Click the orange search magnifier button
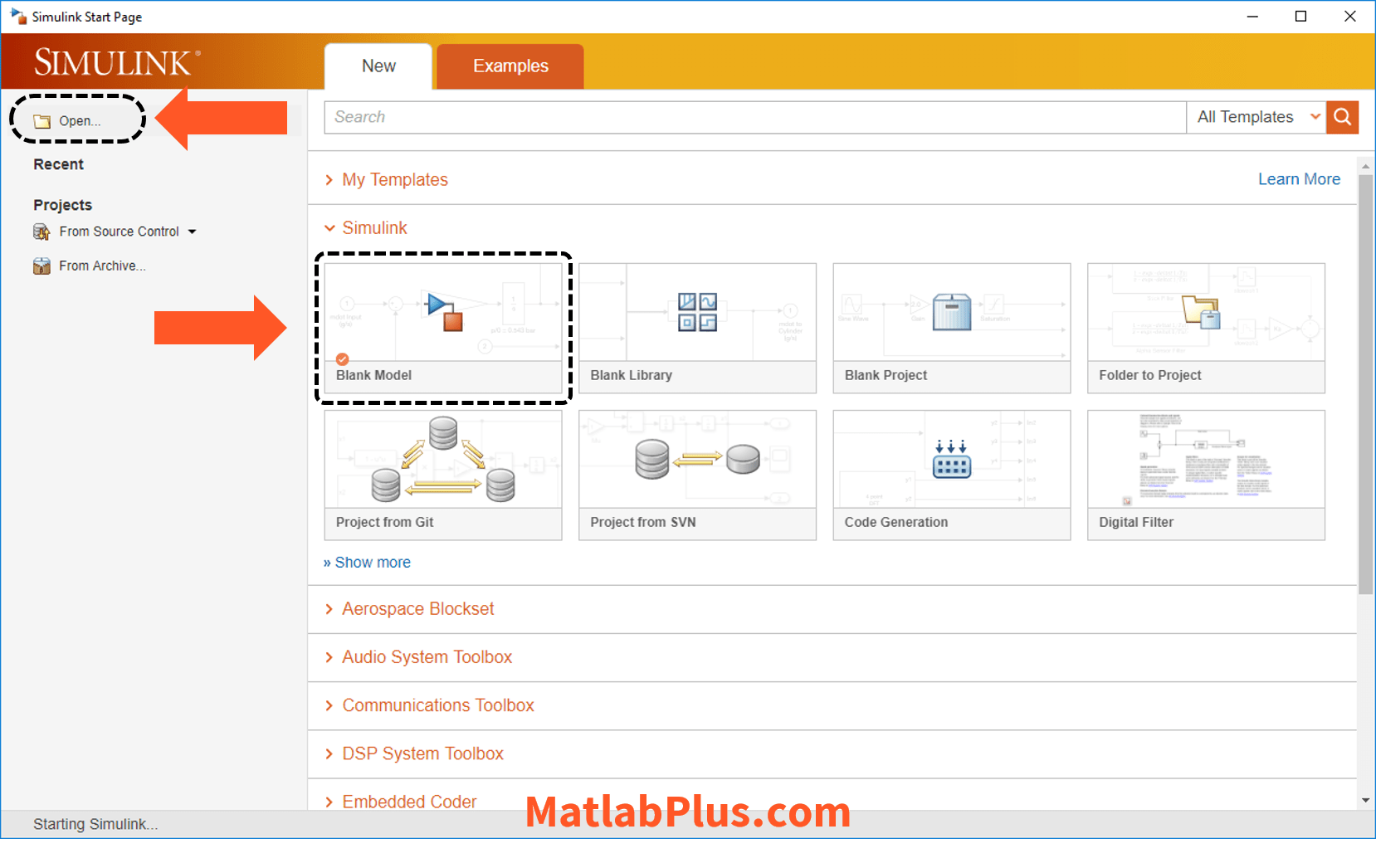The width and height of the screenshot is (1376, 868). coord(1342,117)
